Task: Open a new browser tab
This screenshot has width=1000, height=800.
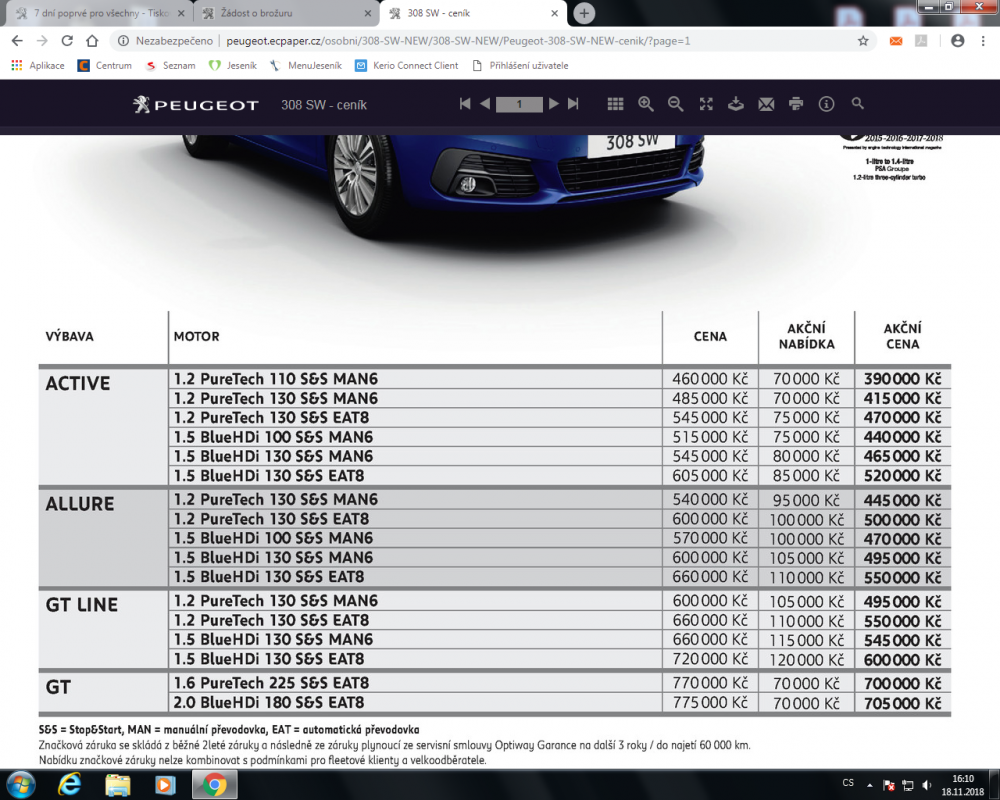Action: 584,13
